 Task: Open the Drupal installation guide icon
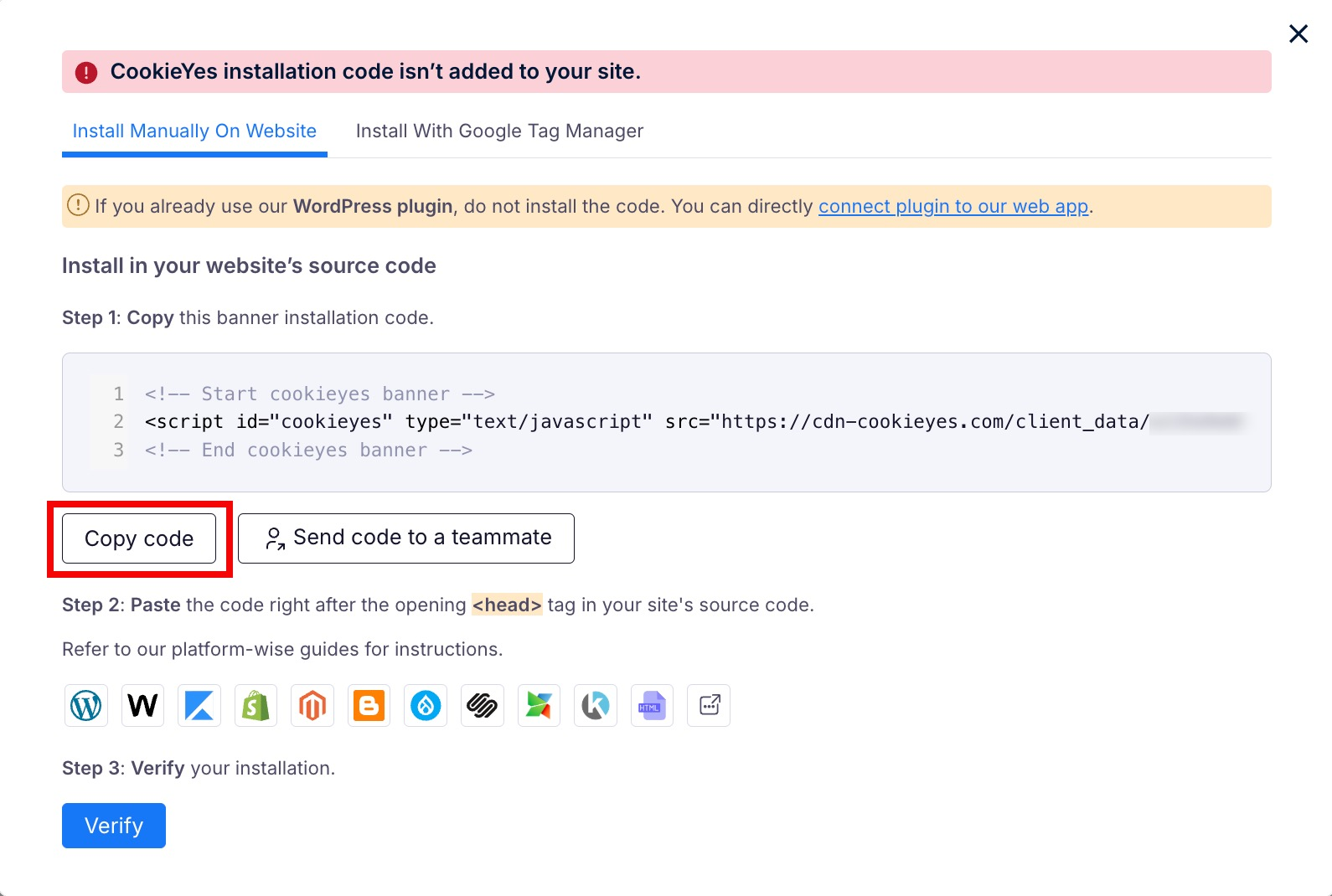(x=426, y=705)
